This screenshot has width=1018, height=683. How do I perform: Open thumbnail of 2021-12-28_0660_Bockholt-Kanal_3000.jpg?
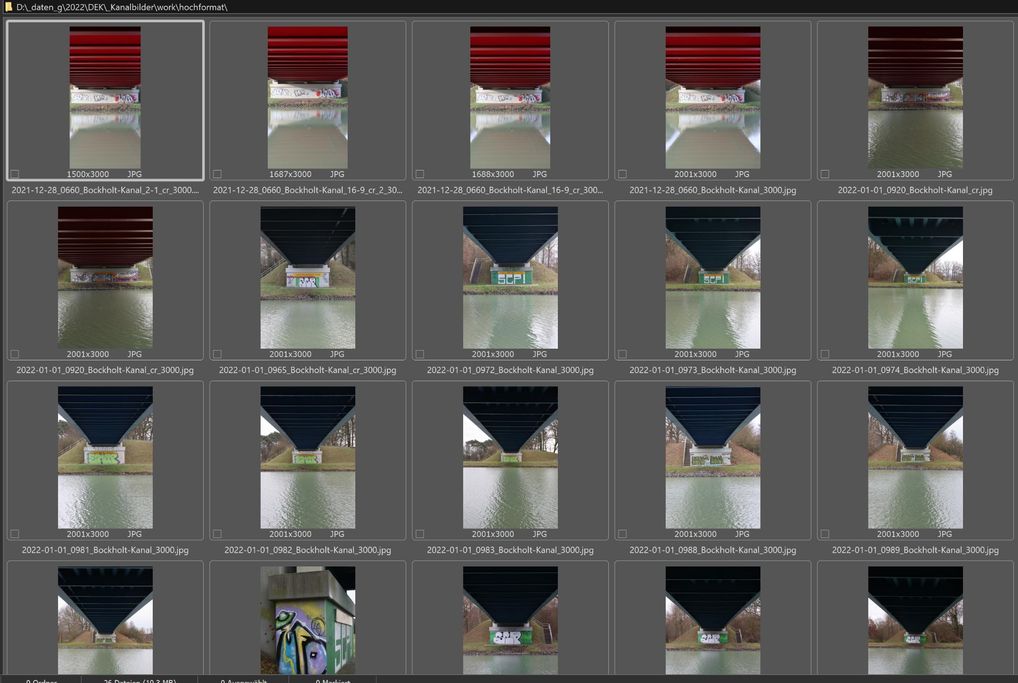[x=713, y=97]
